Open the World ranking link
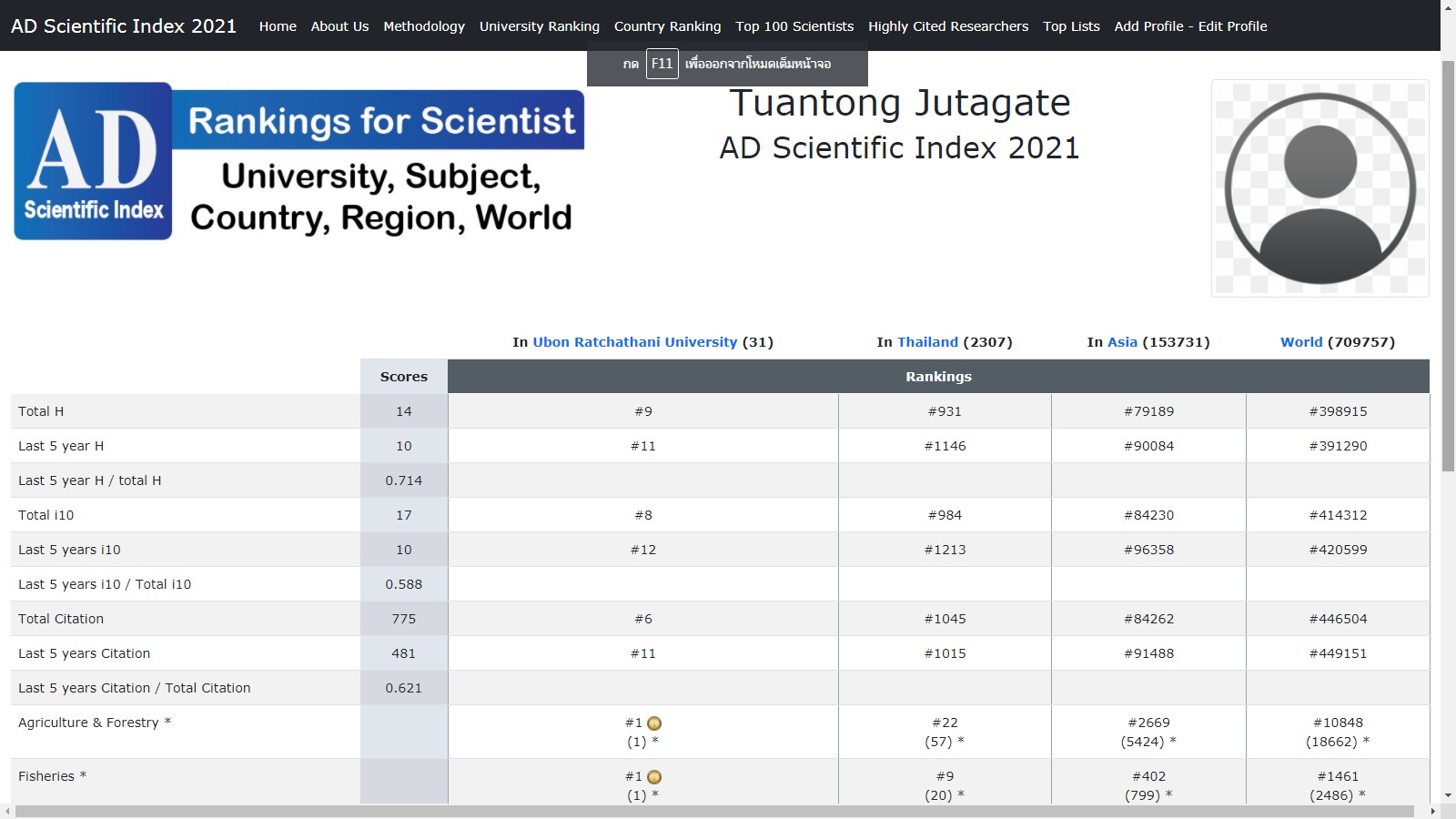 [x=1301, y=342]
